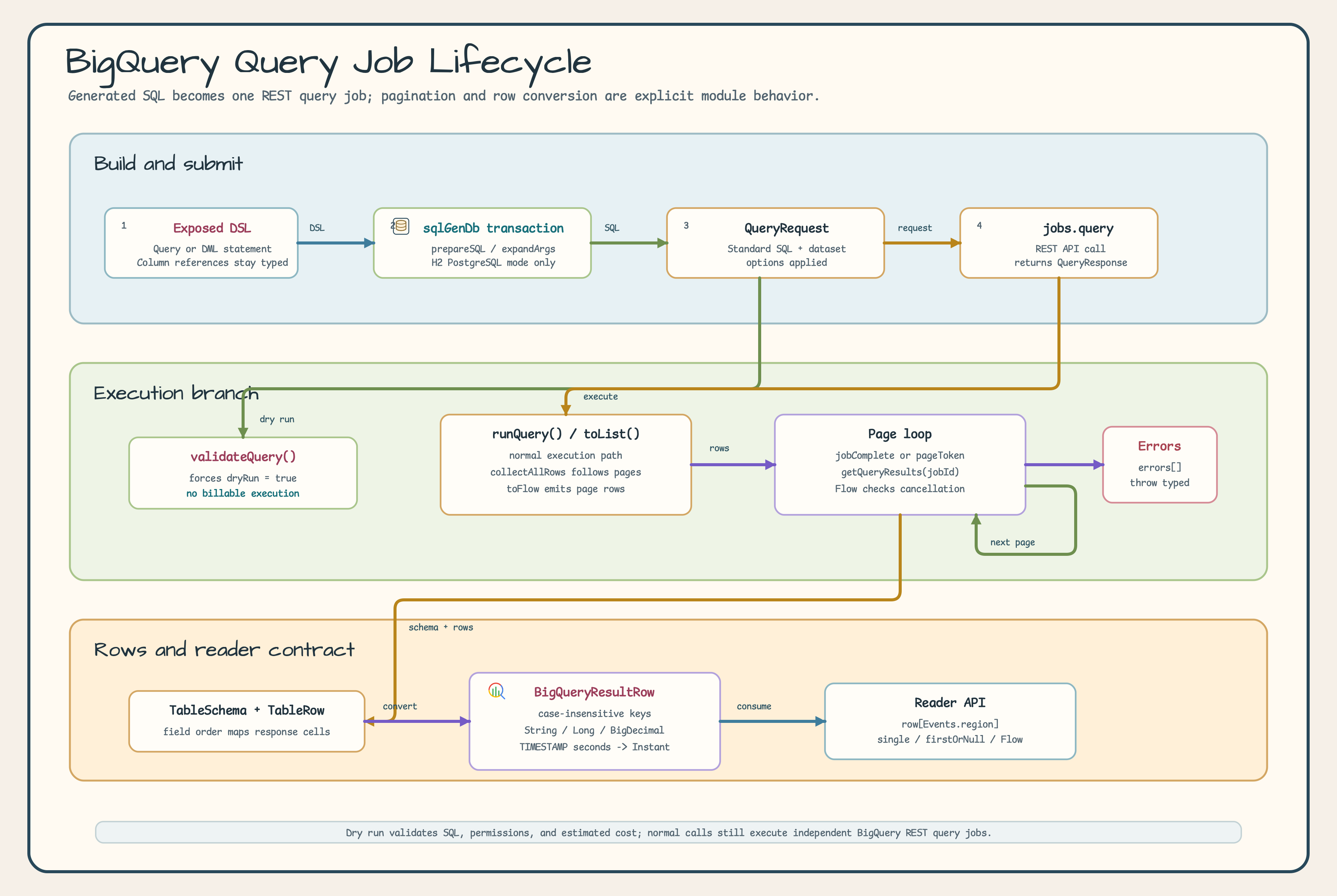
Task: Click 'toFlow emits page rows' text
Action: point(566,489)
